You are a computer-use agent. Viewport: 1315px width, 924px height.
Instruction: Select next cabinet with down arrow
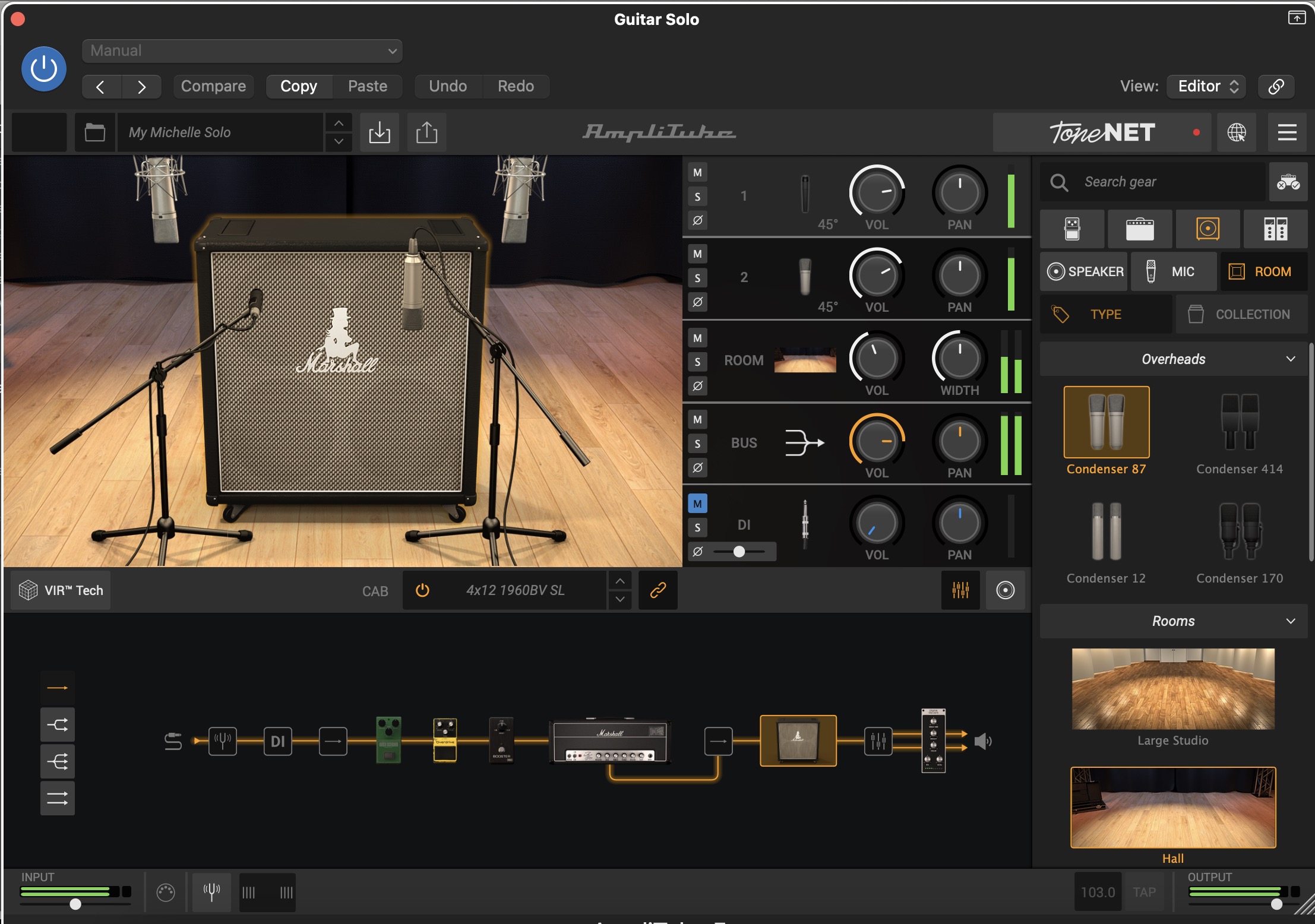click(619, 599)
